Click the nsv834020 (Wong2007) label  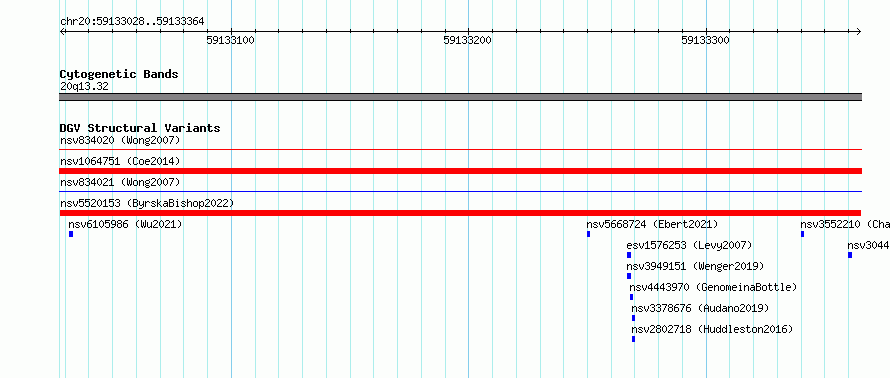tap(120, 140)
